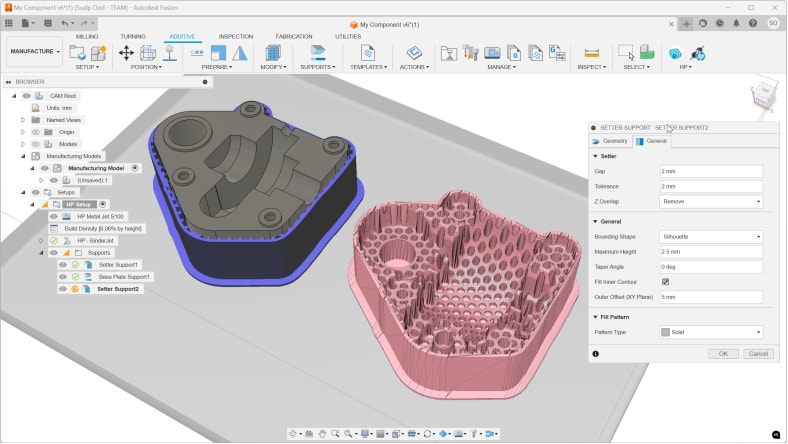The height and width of the screenshot is (444, 788).
Task: Toggle visibility eye for Base Plate Support1
Action: point(63,277)
